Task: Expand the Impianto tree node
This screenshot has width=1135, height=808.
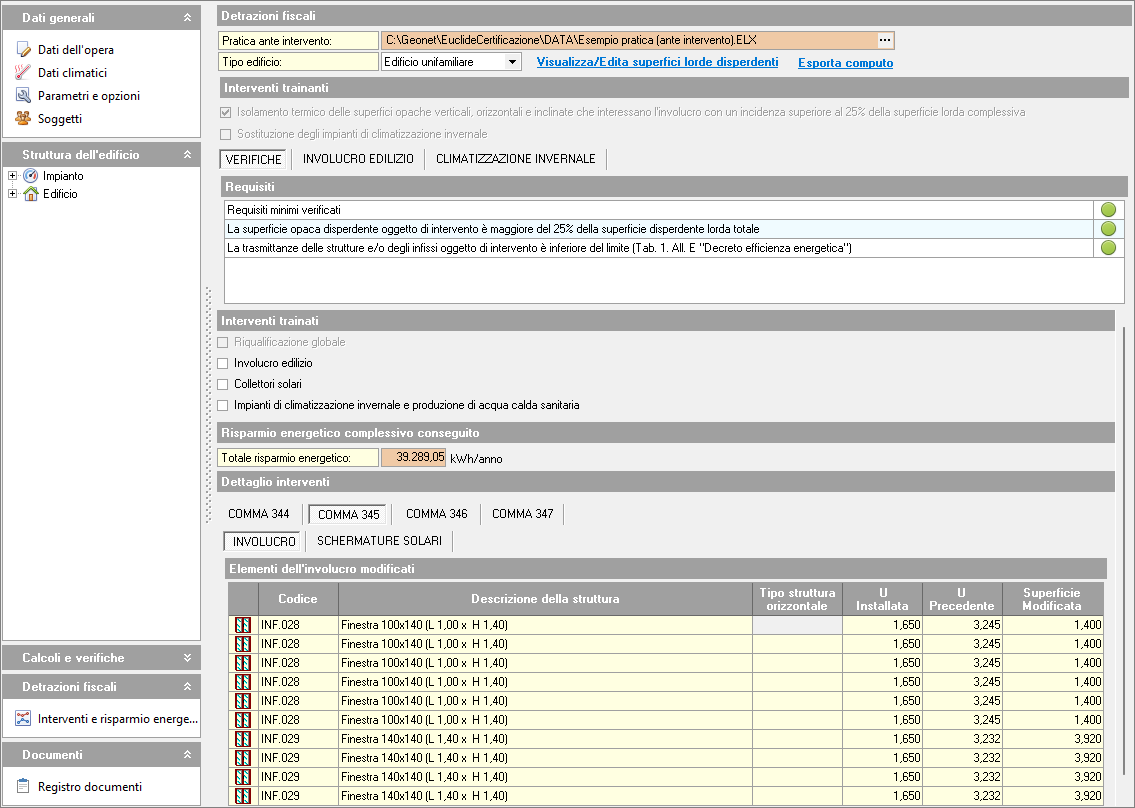Action: pyautogui.click(x=12, y=176)
